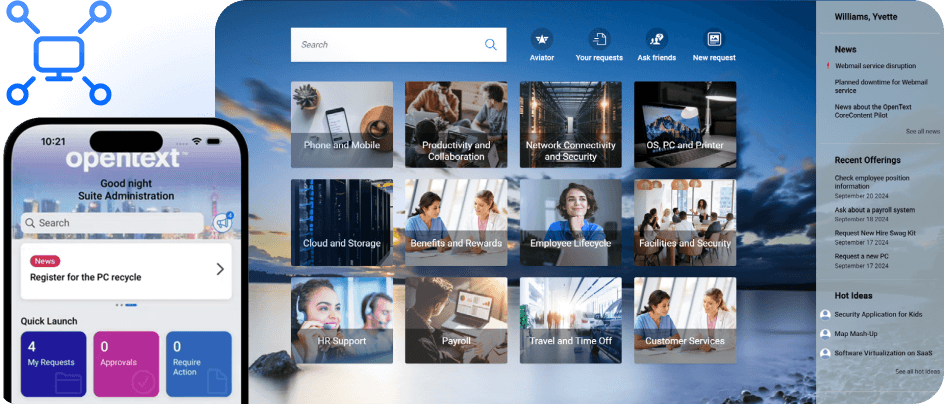This screenshot has width=944, height=404.
Task: Open Network Connectivity and Security tile
Action: [x=571, y=125]
